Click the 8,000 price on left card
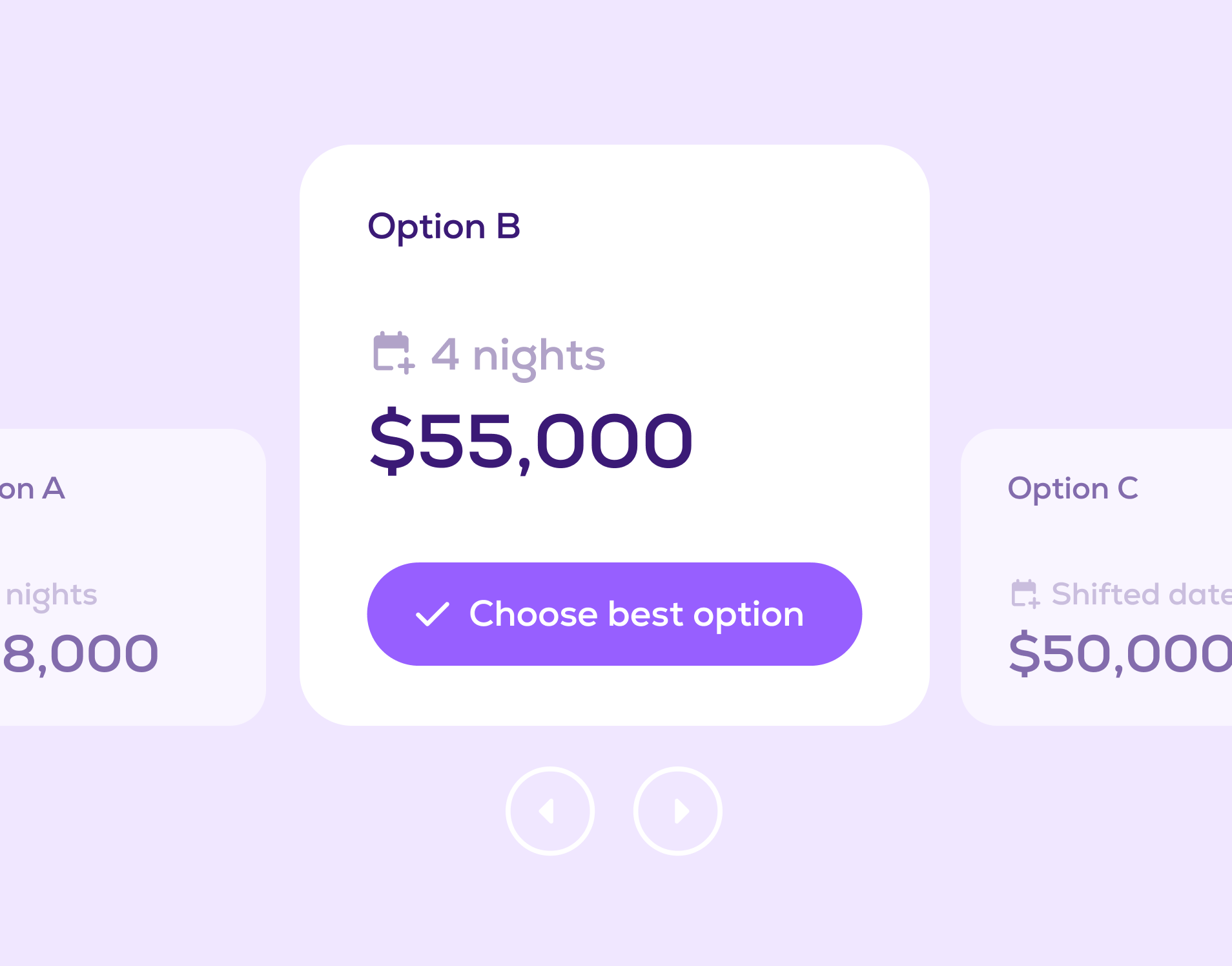The height and width of the screenshot is (966, 1232). click(x=81, y=653)
